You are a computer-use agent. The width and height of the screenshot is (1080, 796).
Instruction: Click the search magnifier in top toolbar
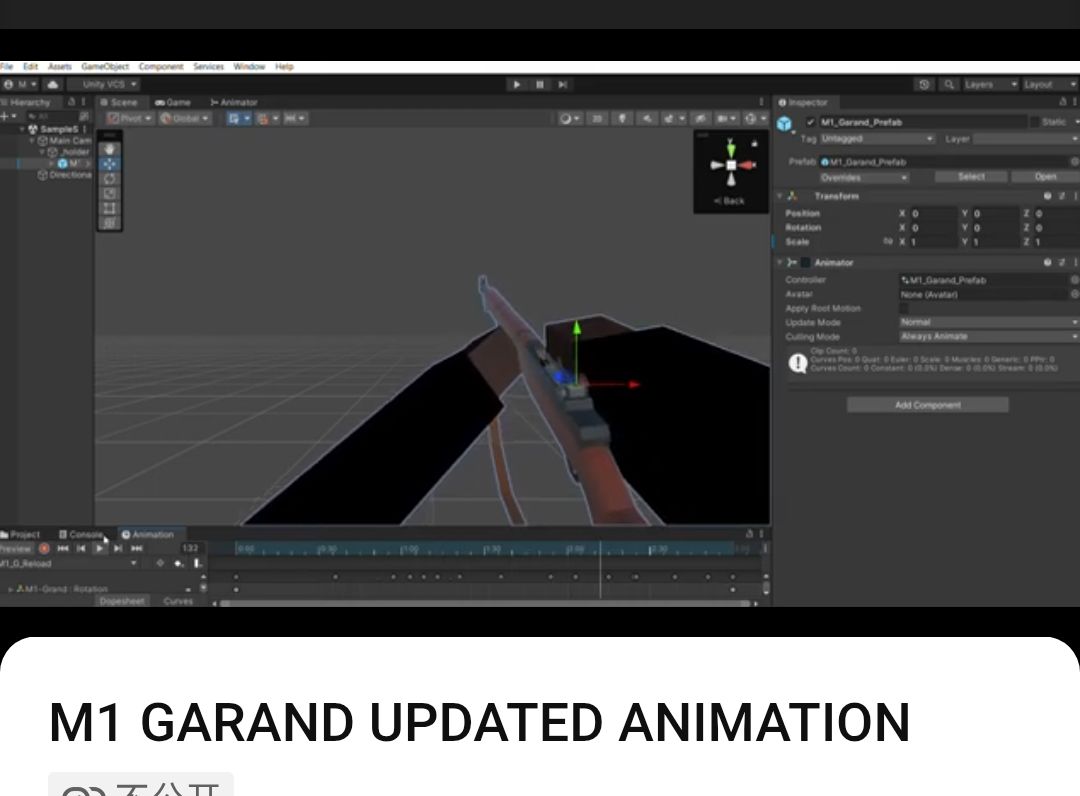point(949,84)
